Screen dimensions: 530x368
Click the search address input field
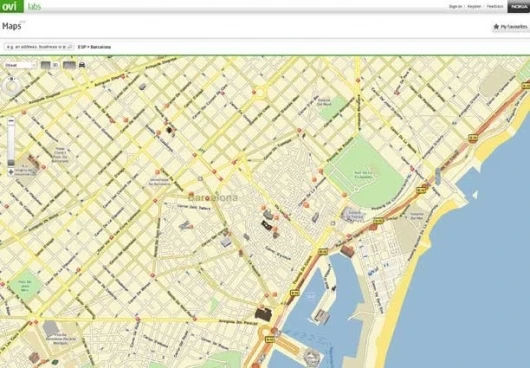point(36,47)
